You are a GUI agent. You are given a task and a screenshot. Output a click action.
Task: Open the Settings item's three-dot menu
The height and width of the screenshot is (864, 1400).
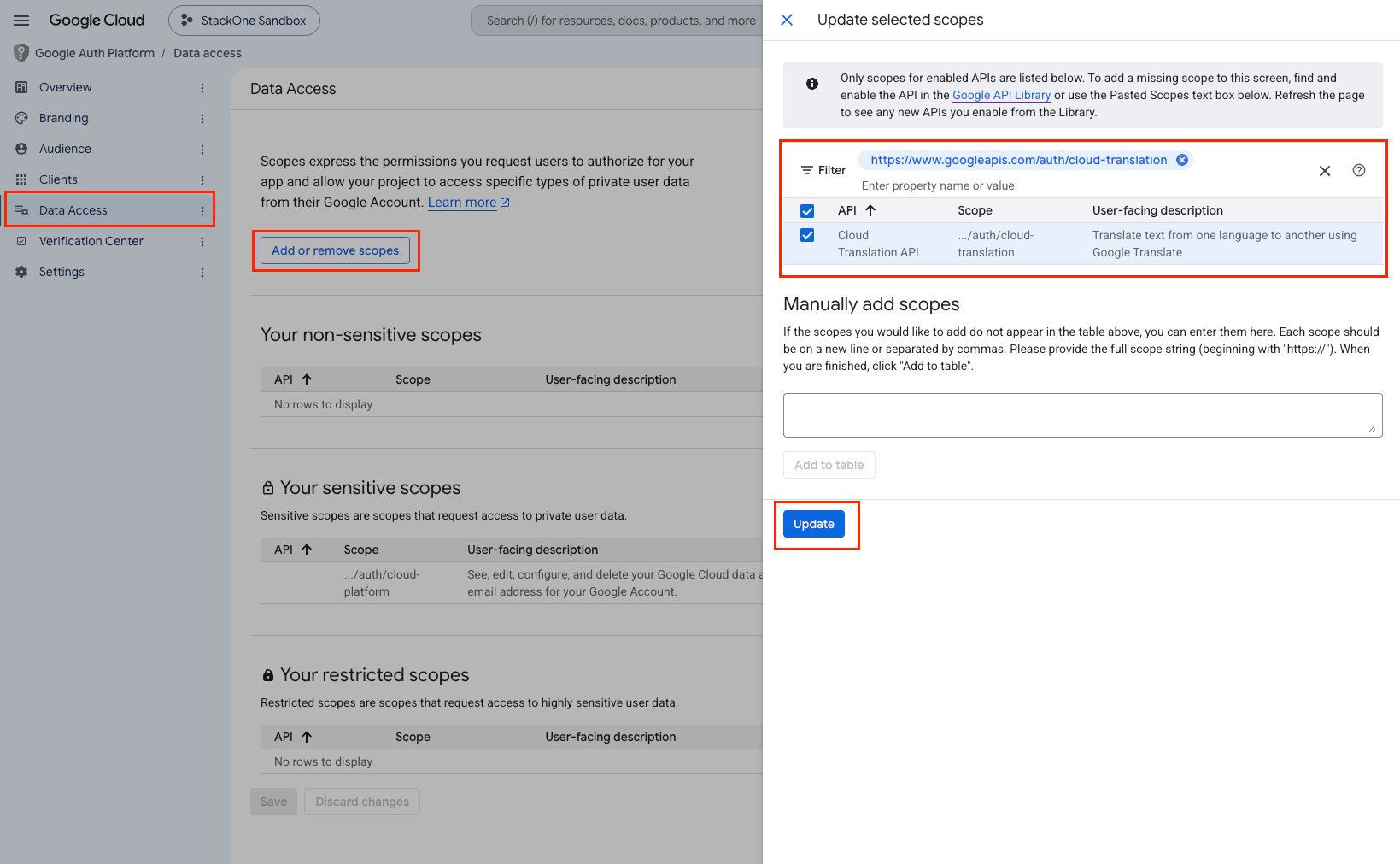coord(202,272)
